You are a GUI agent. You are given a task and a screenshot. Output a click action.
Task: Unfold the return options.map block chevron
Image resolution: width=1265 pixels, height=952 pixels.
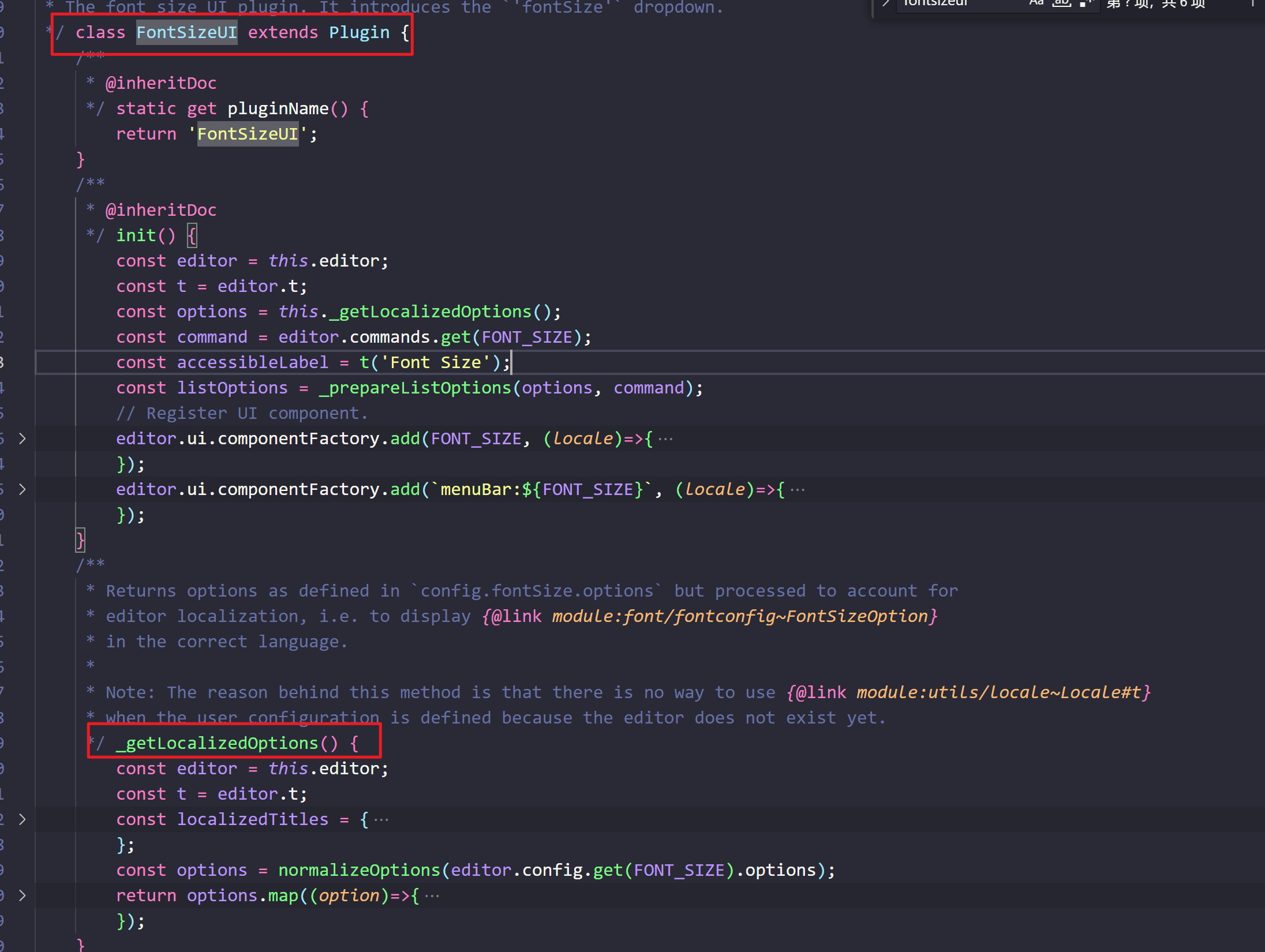[22, 895]
